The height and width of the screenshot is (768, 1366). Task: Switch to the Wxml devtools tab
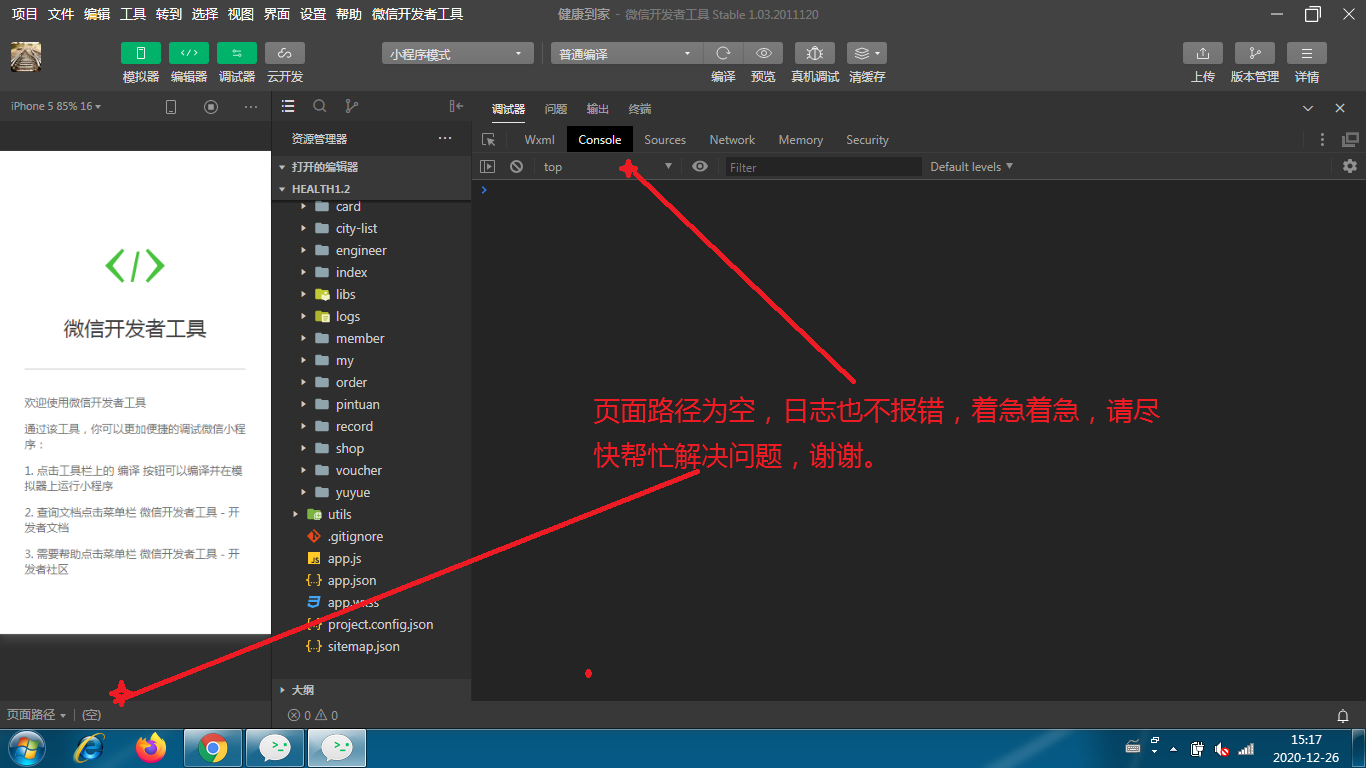click(539, 140)
